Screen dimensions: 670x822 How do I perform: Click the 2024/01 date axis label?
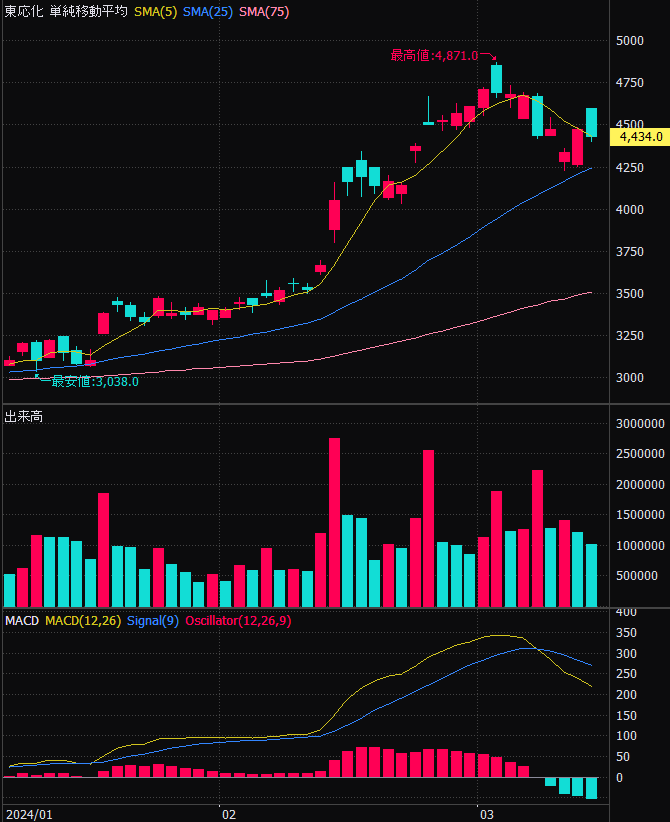(29, 814)
